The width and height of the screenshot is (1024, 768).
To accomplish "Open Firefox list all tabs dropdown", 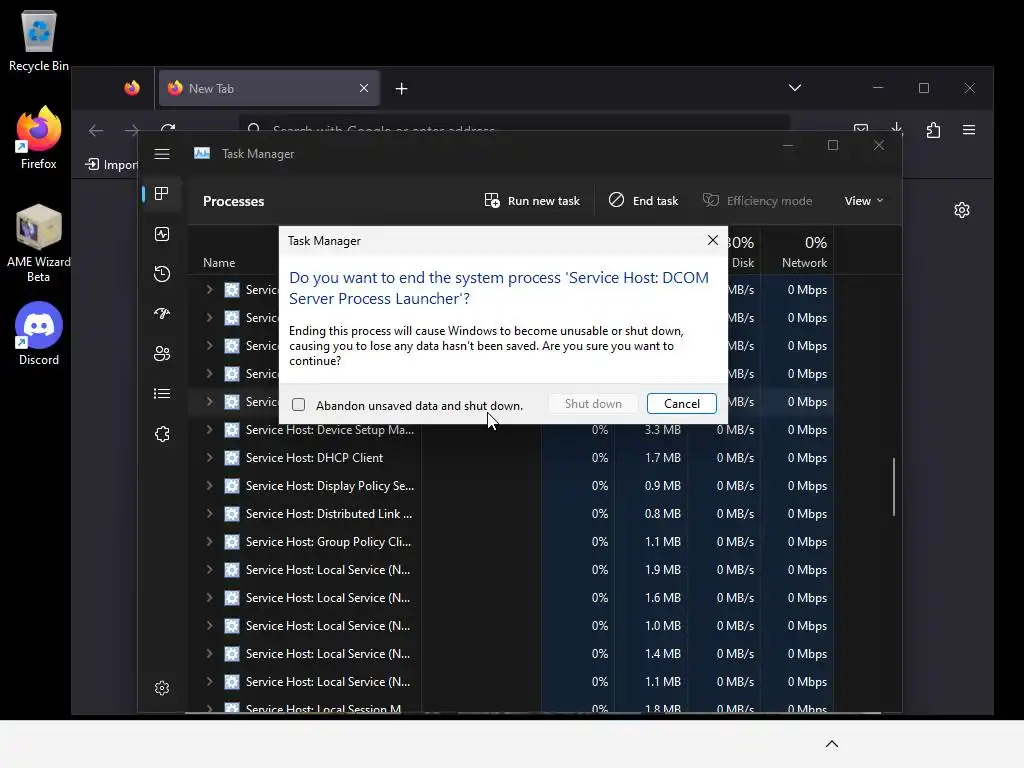I will (x=795, y=88).
